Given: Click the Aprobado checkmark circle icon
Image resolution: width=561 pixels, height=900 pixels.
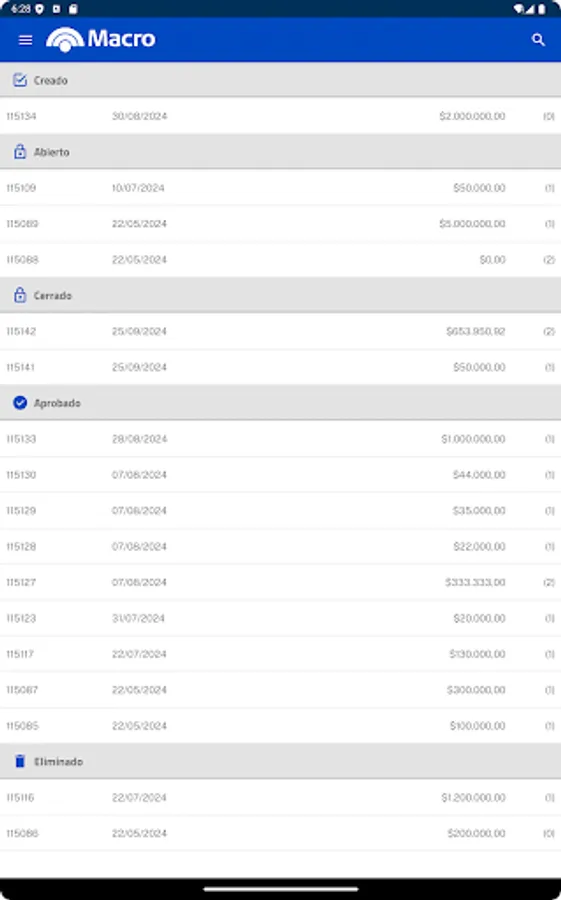Looking at the screenshot, I should pyautogui.click(x=20, y=403).
